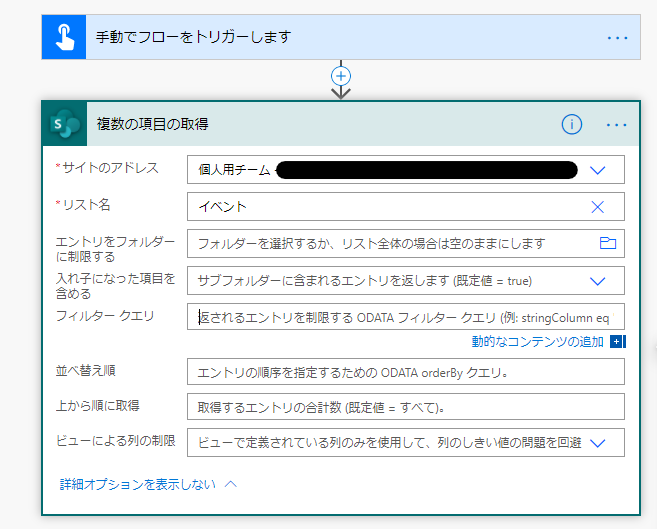Click the フィルター クエリ label
The image size is (657, 529).
(x=105, y=316)
